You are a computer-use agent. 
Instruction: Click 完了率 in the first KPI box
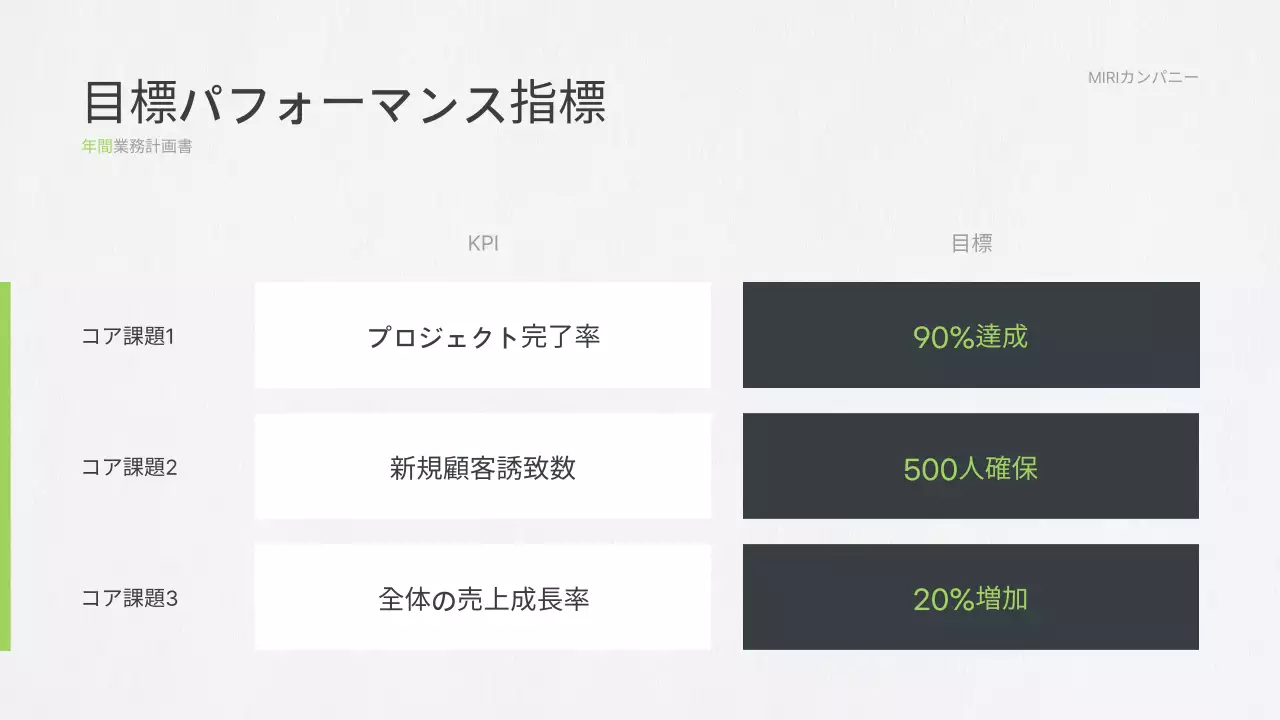coord(561,336)
